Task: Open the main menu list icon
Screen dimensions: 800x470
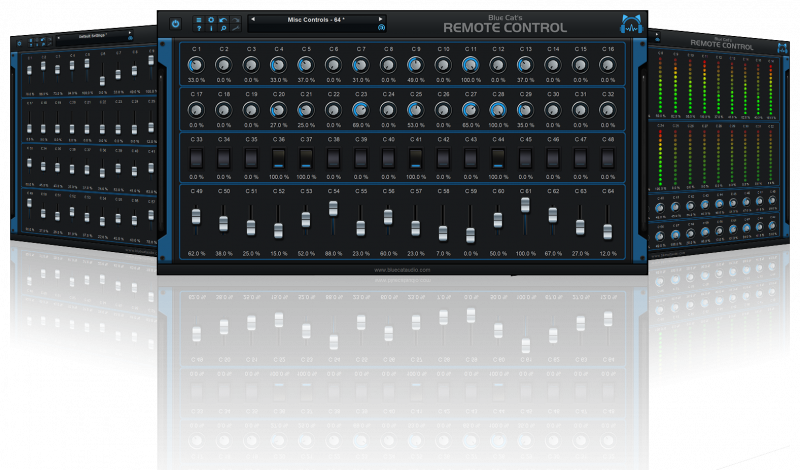Action: [x=198, y=19]
